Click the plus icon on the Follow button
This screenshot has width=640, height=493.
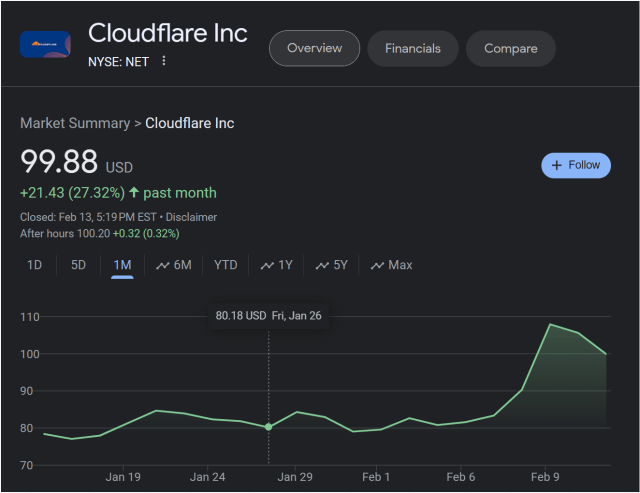coord(557,165)
